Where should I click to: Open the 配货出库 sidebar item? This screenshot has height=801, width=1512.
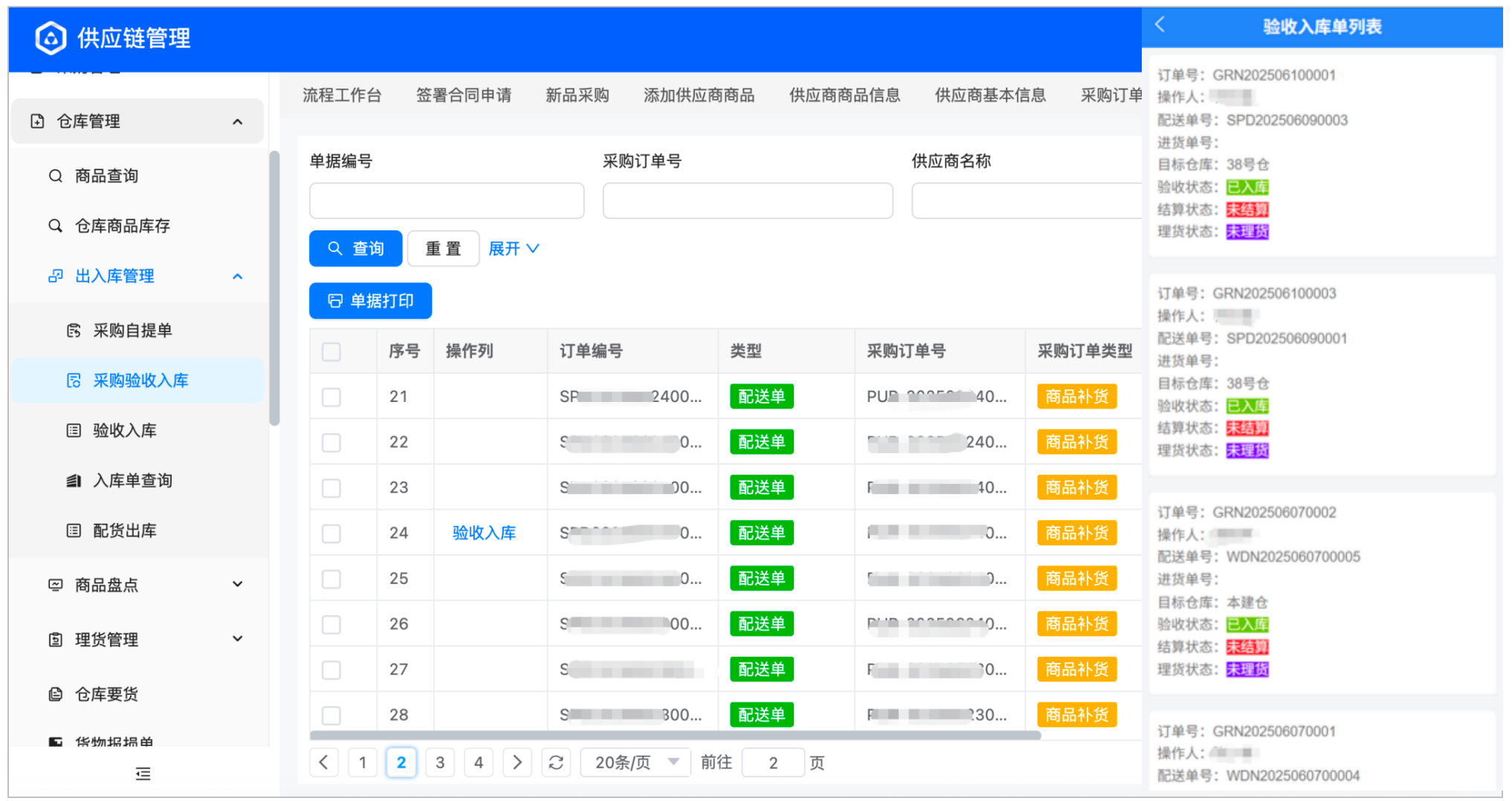(138, 531)
